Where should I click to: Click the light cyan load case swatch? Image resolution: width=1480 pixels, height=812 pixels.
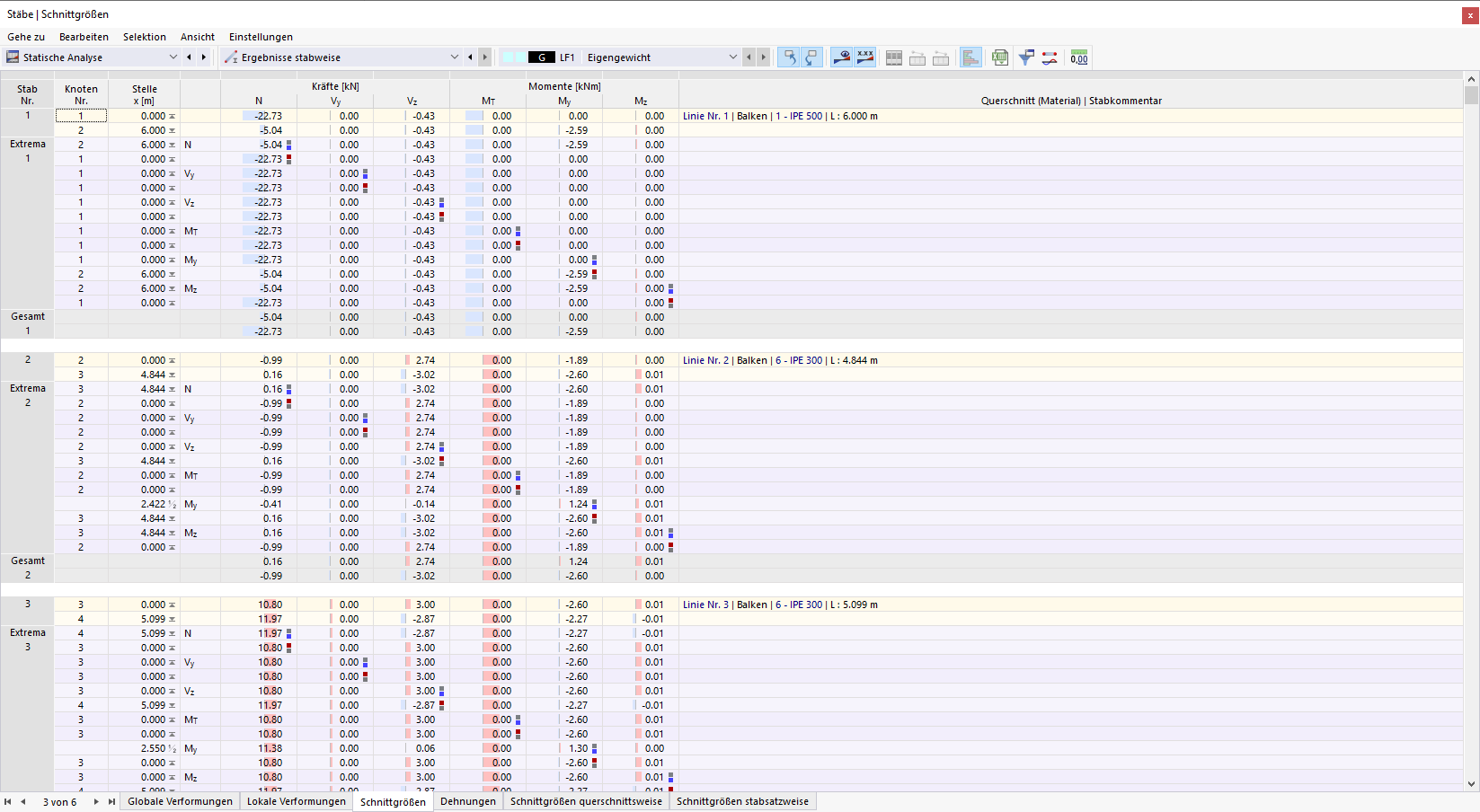click(x=514, y=57)
